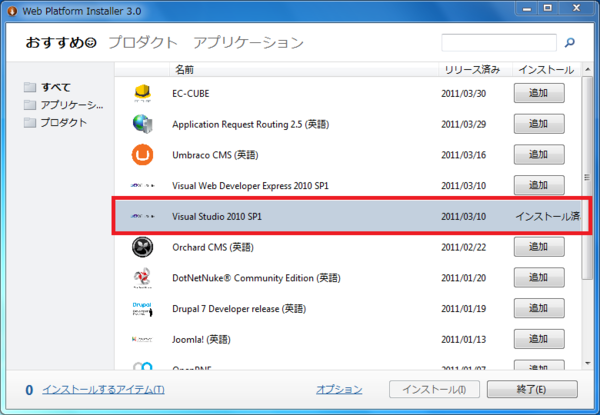600x415 pixels.
Task: Select the EC-CUBE name text
Action: click(191, 94)
